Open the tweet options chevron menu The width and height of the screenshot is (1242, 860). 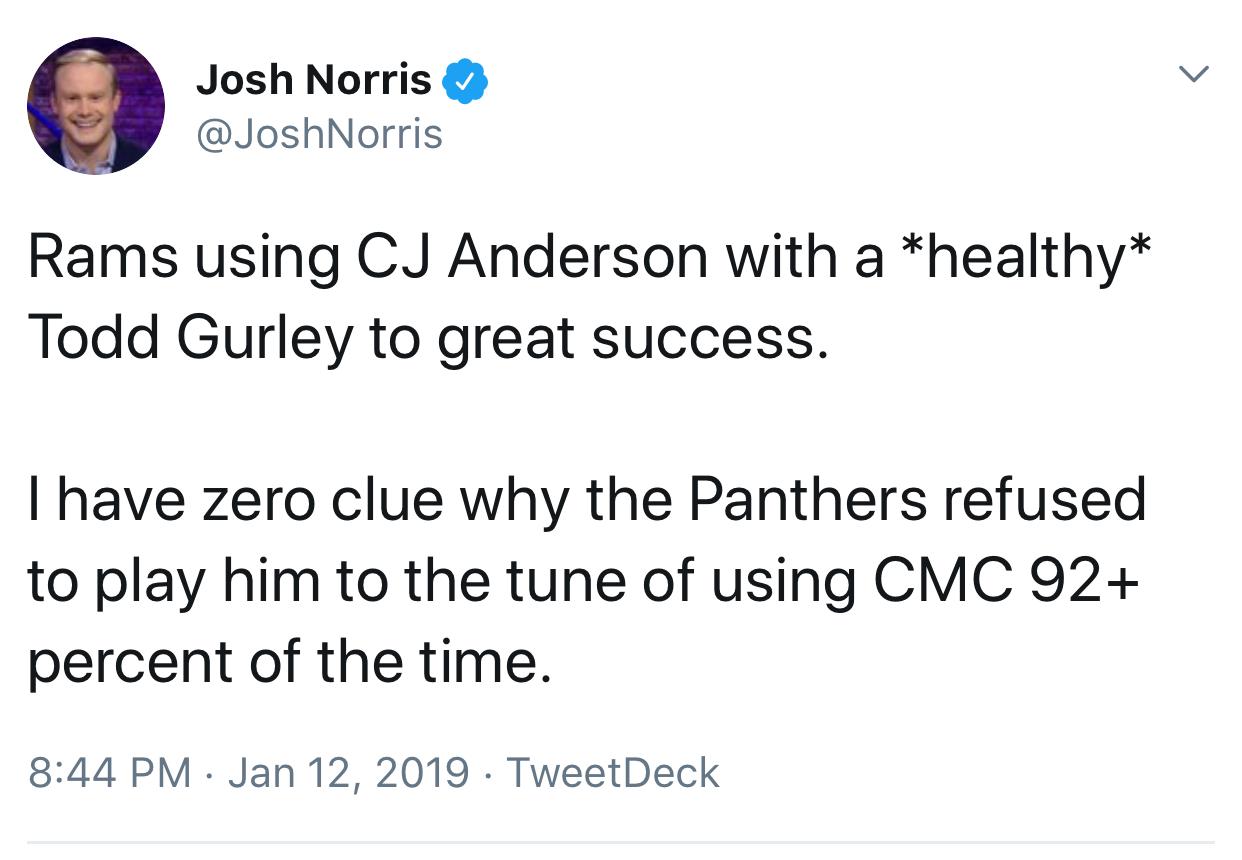click(x=1194, y=74)
